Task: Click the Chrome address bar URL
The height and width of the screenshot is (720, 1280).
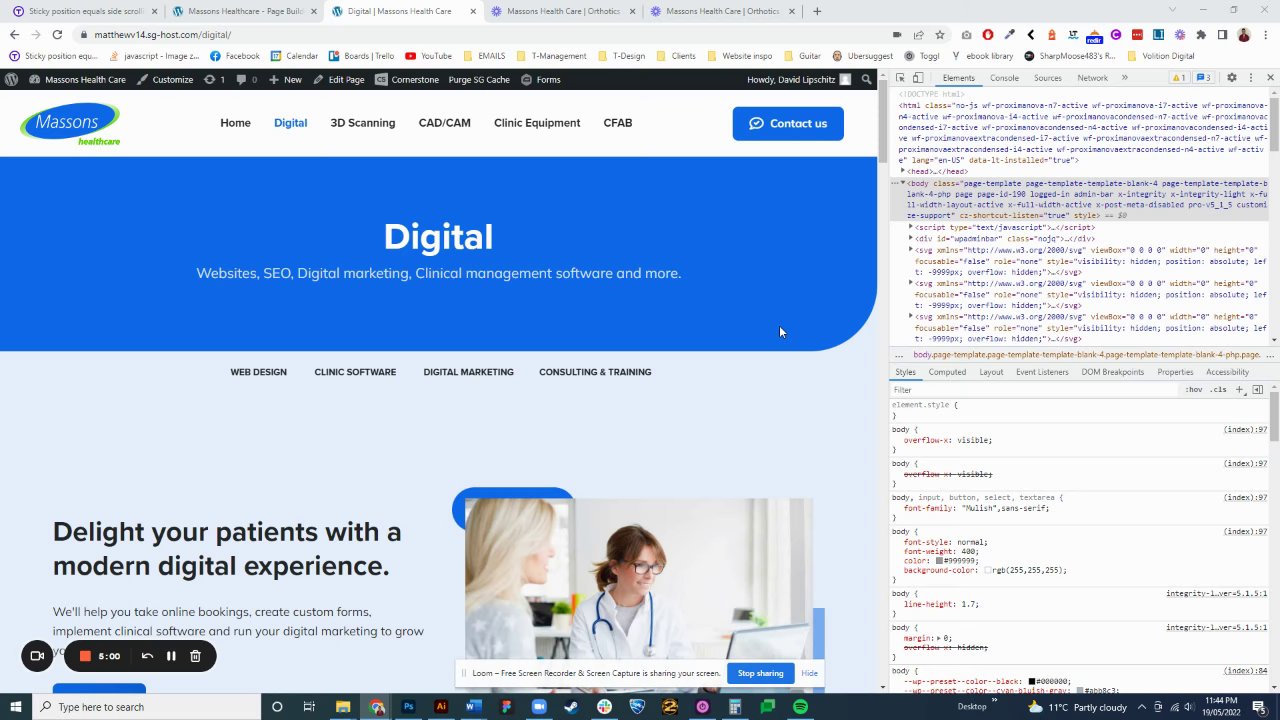Action: 163,34
